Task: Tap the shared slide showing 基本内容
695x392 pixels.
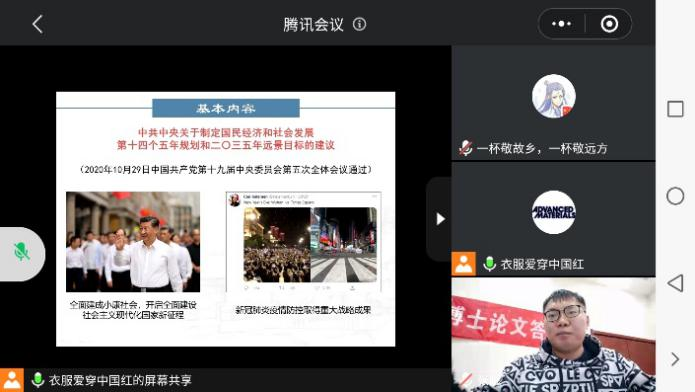Action: (226, 219)
